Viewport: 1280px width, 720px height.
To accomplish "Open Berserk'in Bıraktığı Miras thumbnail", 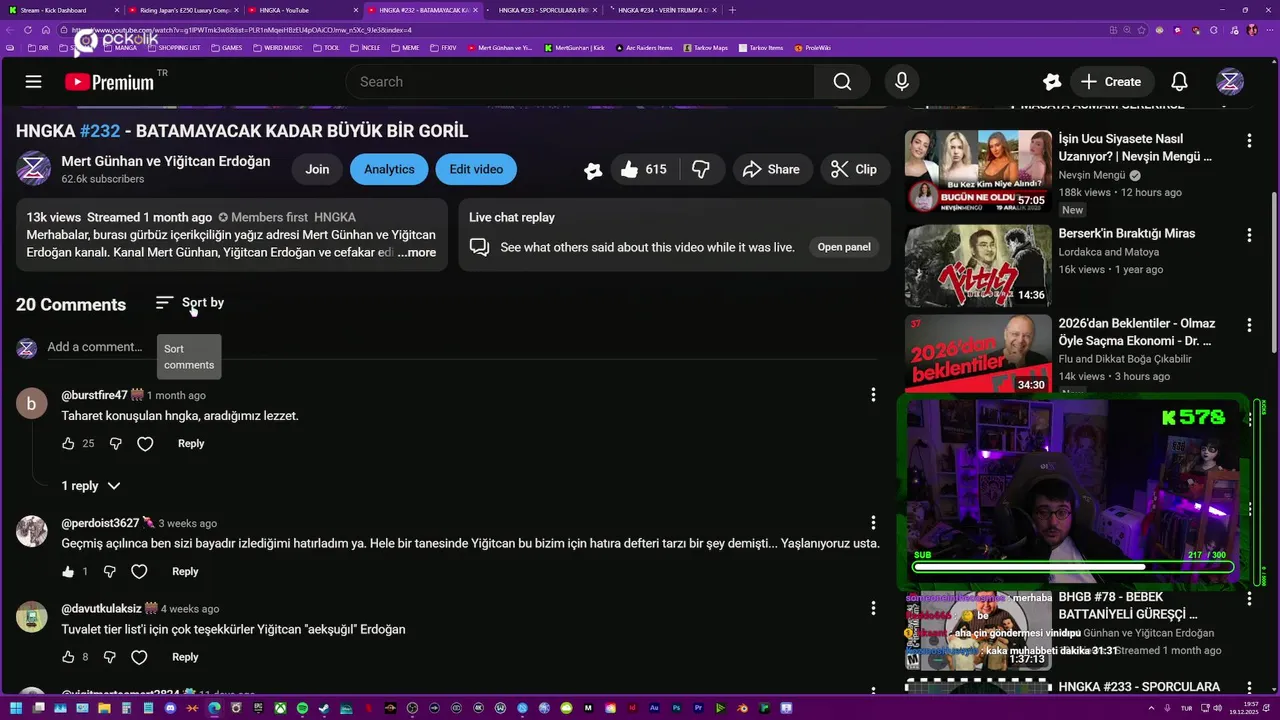I will (978, 265).
